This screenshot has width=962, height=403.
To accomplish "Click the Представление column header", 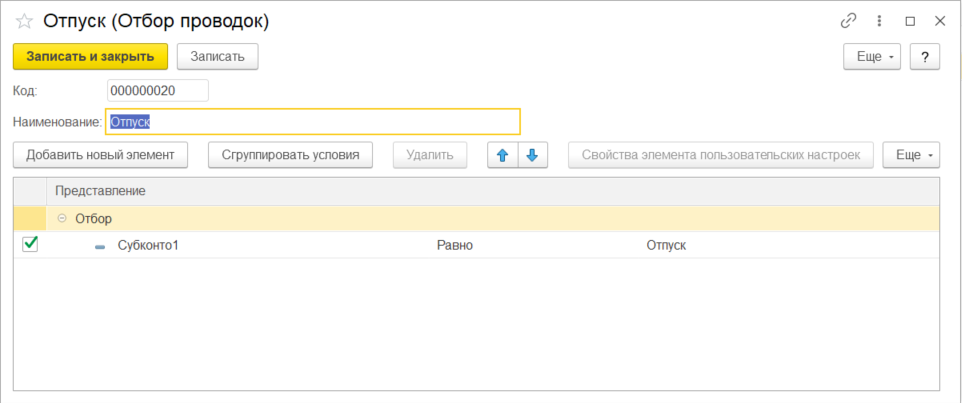I will point(100,190).
